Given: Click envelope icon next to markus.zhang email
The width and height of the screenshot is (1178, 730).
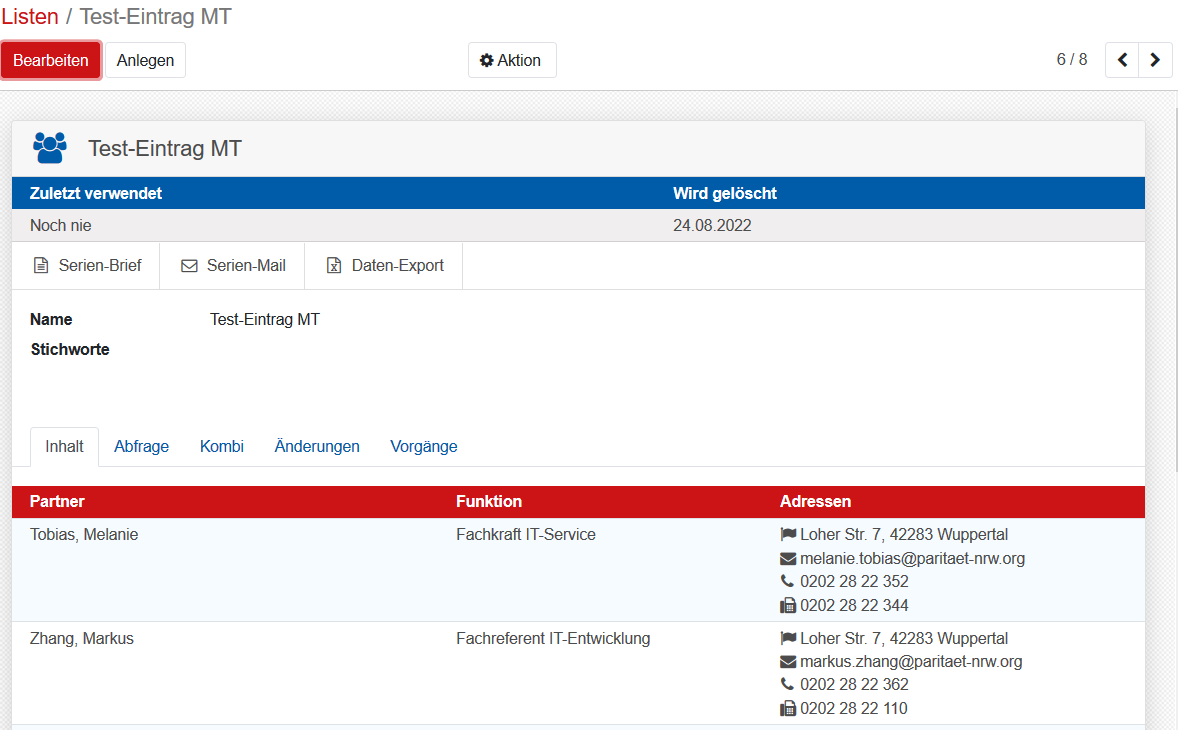Looking at the screenshot, I should pos(788,662).
